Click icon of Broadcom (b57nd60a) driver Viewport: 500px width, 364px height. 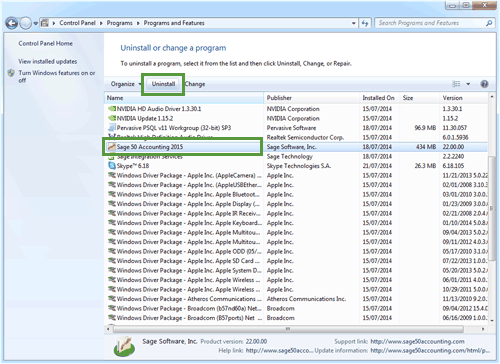(112, 308)
